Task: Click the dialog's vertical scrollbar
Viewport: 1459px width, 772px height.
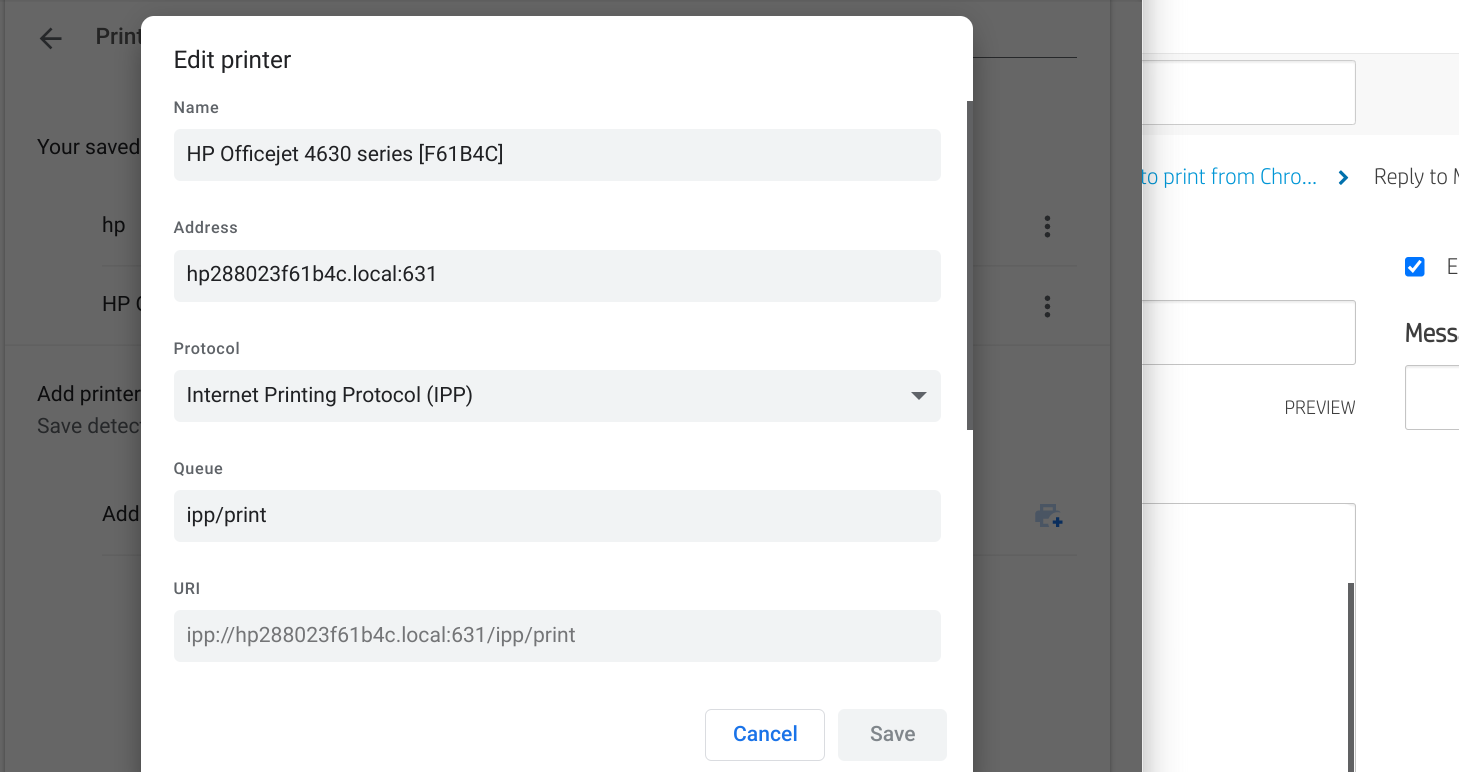Action: (969, 265)
